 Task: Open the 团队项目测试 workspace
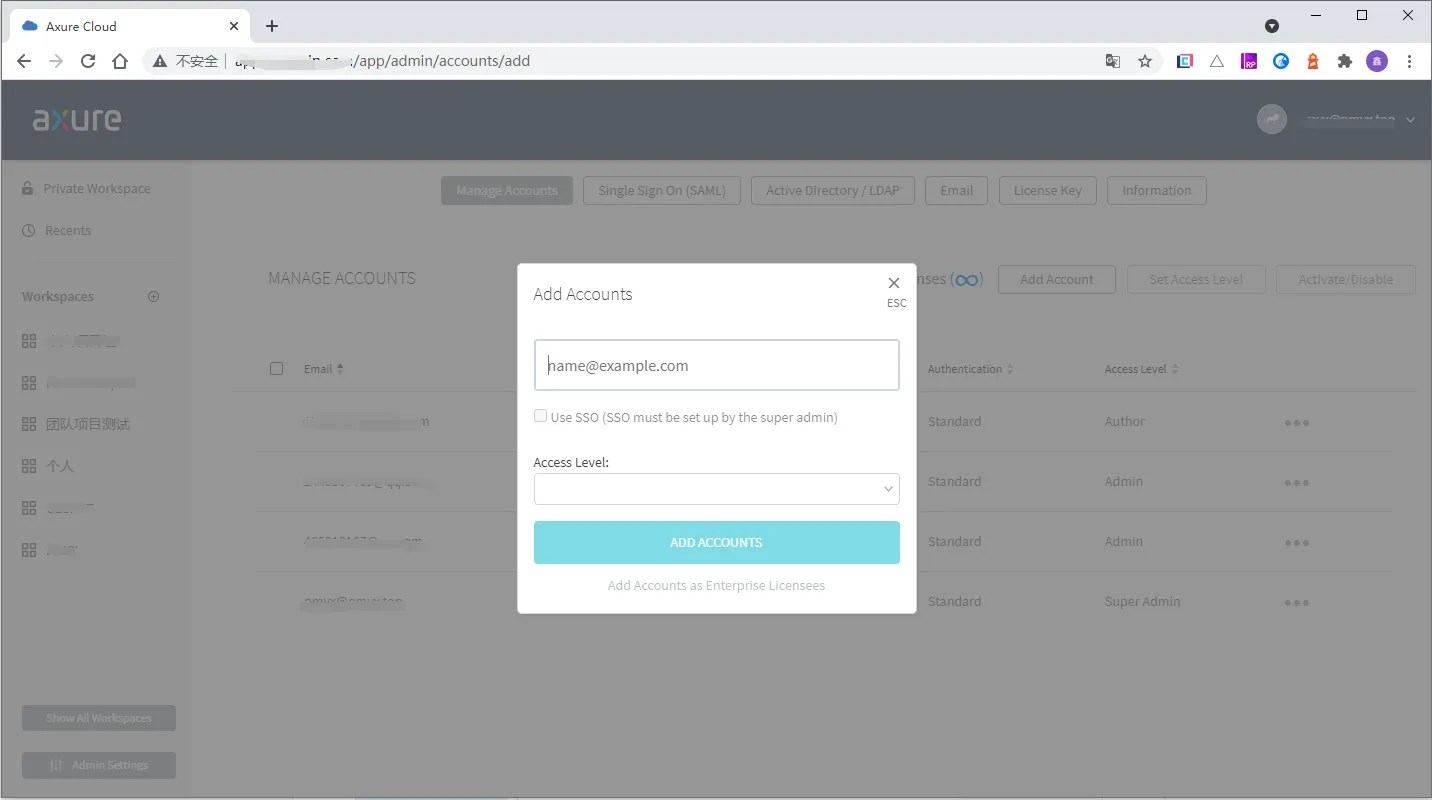[88, 424]
